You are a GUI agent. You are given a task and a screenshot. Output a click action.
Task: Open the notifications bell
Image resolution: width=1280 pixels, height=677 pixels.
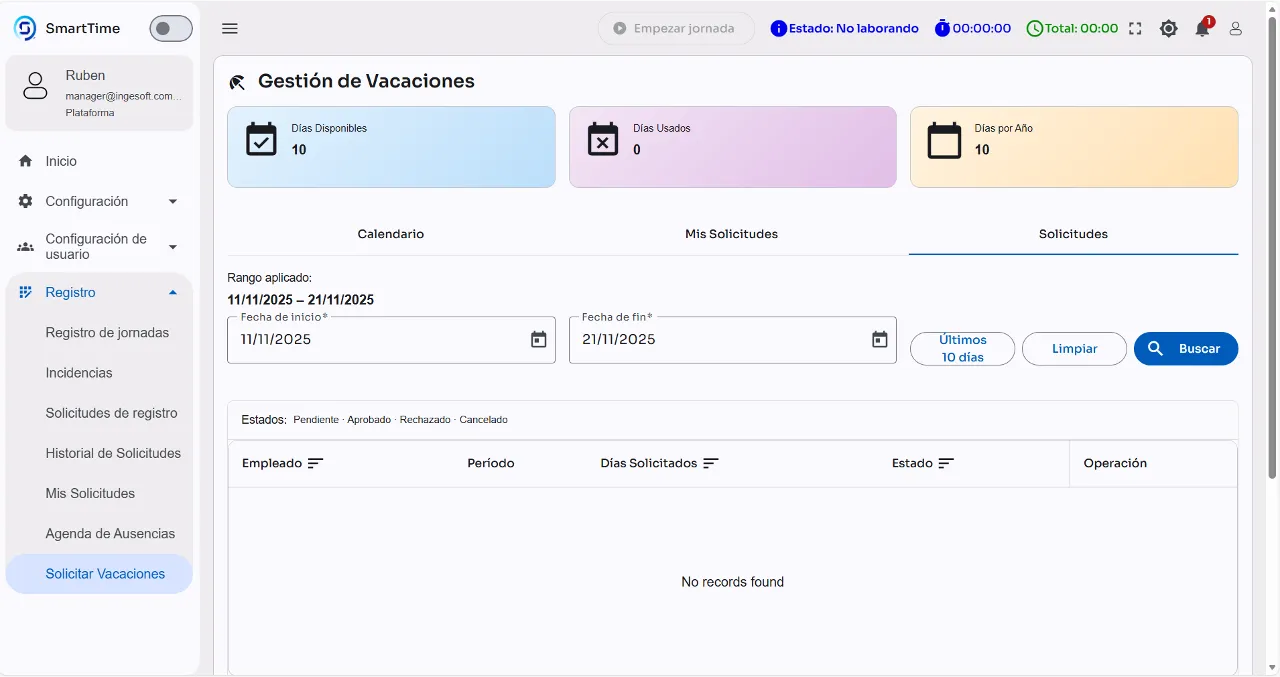(x=1202, y=29)
